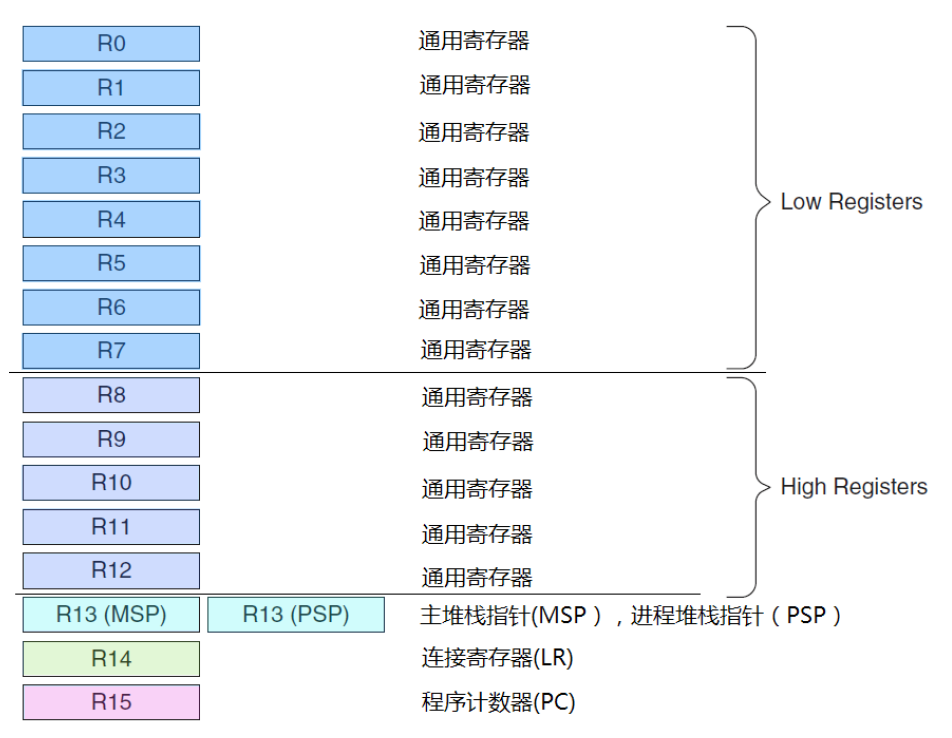Select the R12 register box
This screenshot has width=952, height=738.
111,571
